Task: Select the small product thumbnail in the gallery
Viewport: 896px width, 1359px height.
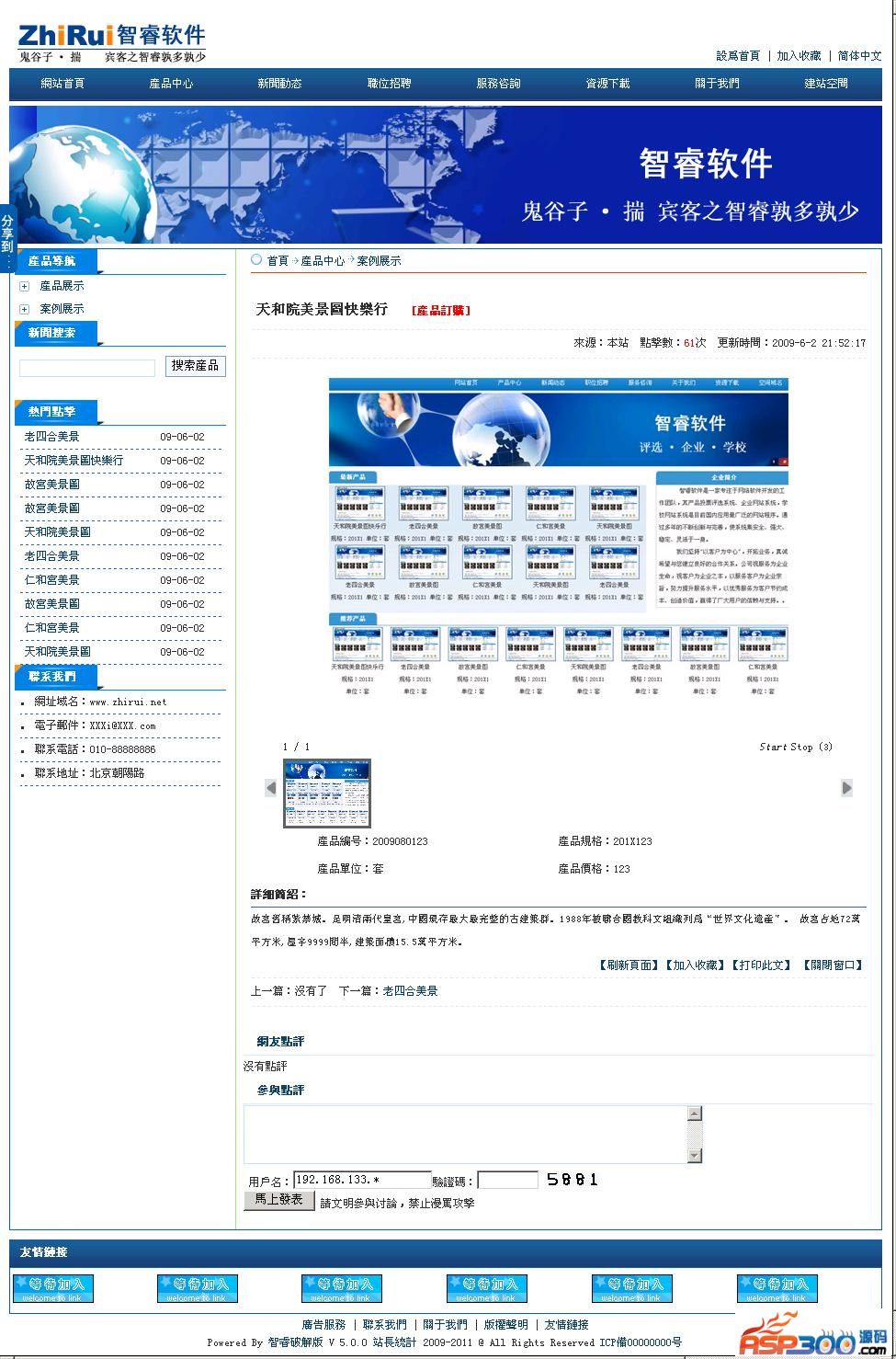Action: point(326,794)
